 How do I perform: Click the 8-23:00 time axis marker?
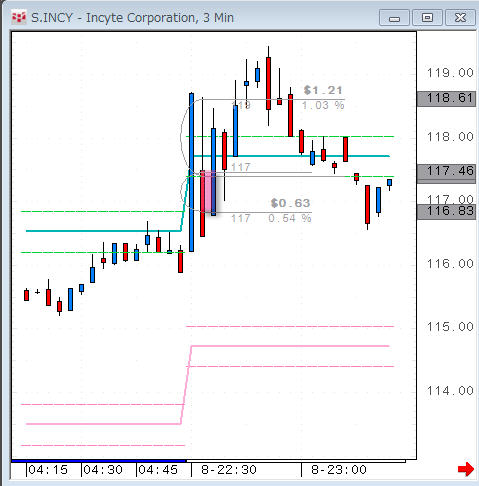coord(339,470)
